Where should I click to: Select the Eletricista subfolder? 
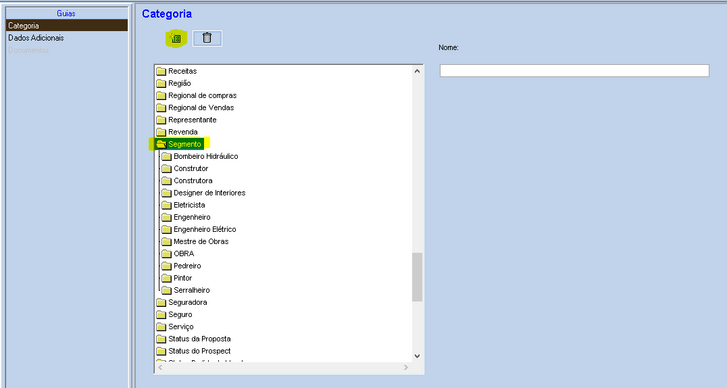tap(189, 205)
